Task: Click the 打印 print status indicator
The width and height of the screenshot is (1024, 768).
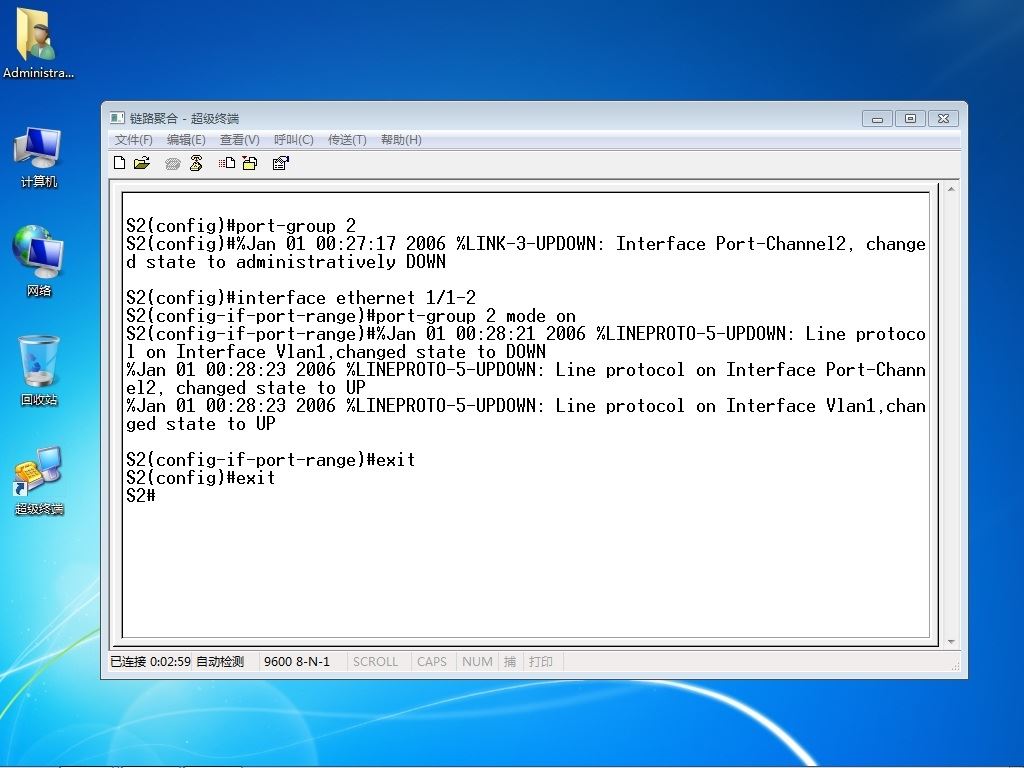Action: point(541,662)
